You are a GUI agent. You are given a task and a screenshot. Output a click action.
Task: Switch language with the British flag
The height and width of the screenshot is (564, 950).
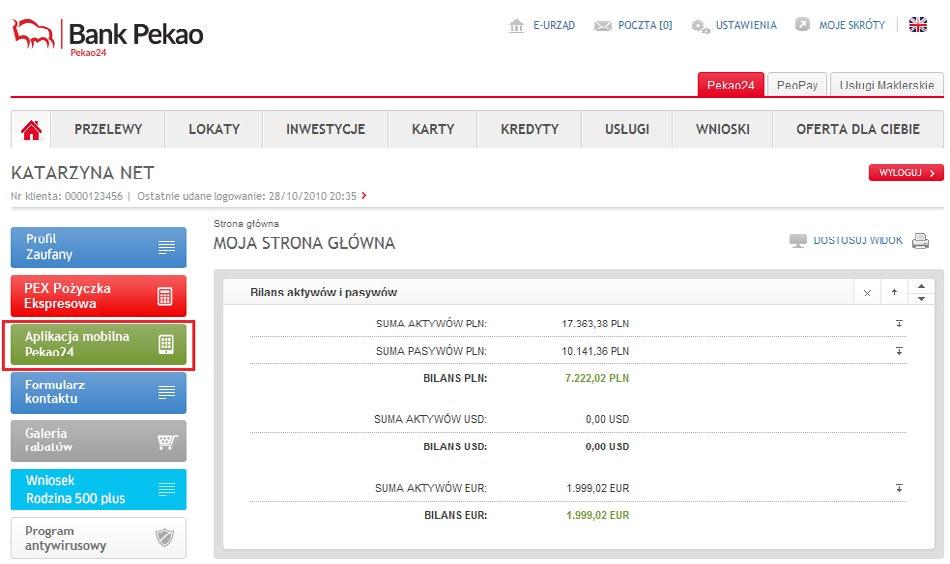pyautogui.click(x=918, y=25)
